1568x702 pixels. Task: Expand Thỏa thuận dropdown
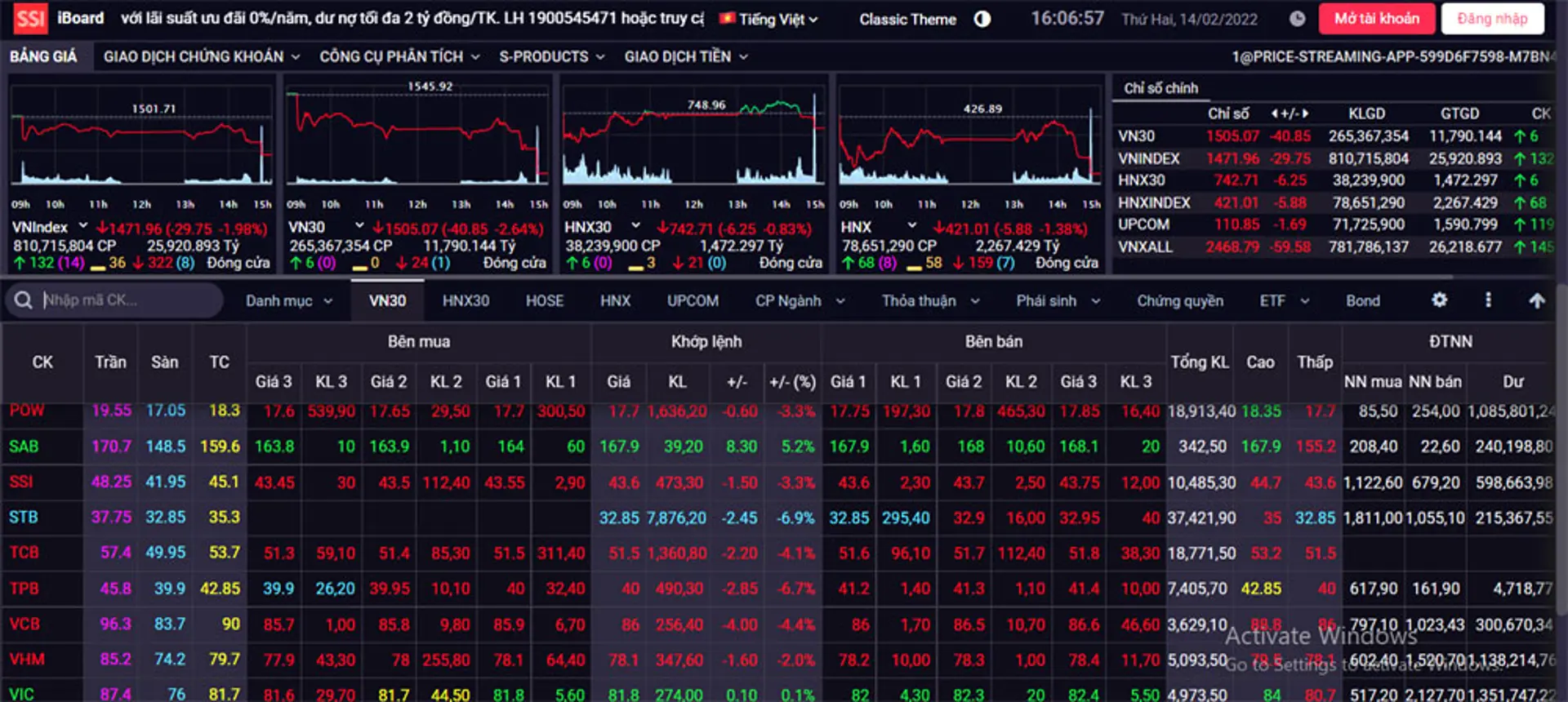(x=930, y=300)
